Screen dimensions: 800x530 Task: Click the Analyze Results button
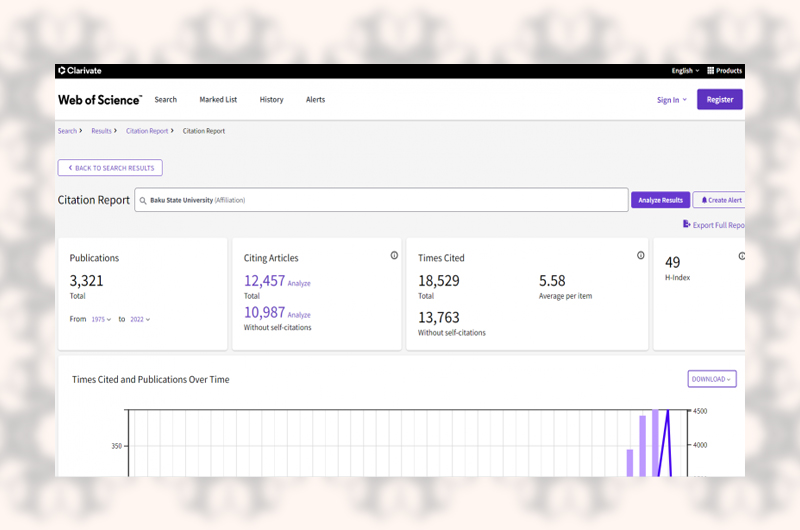pos(660,200)
